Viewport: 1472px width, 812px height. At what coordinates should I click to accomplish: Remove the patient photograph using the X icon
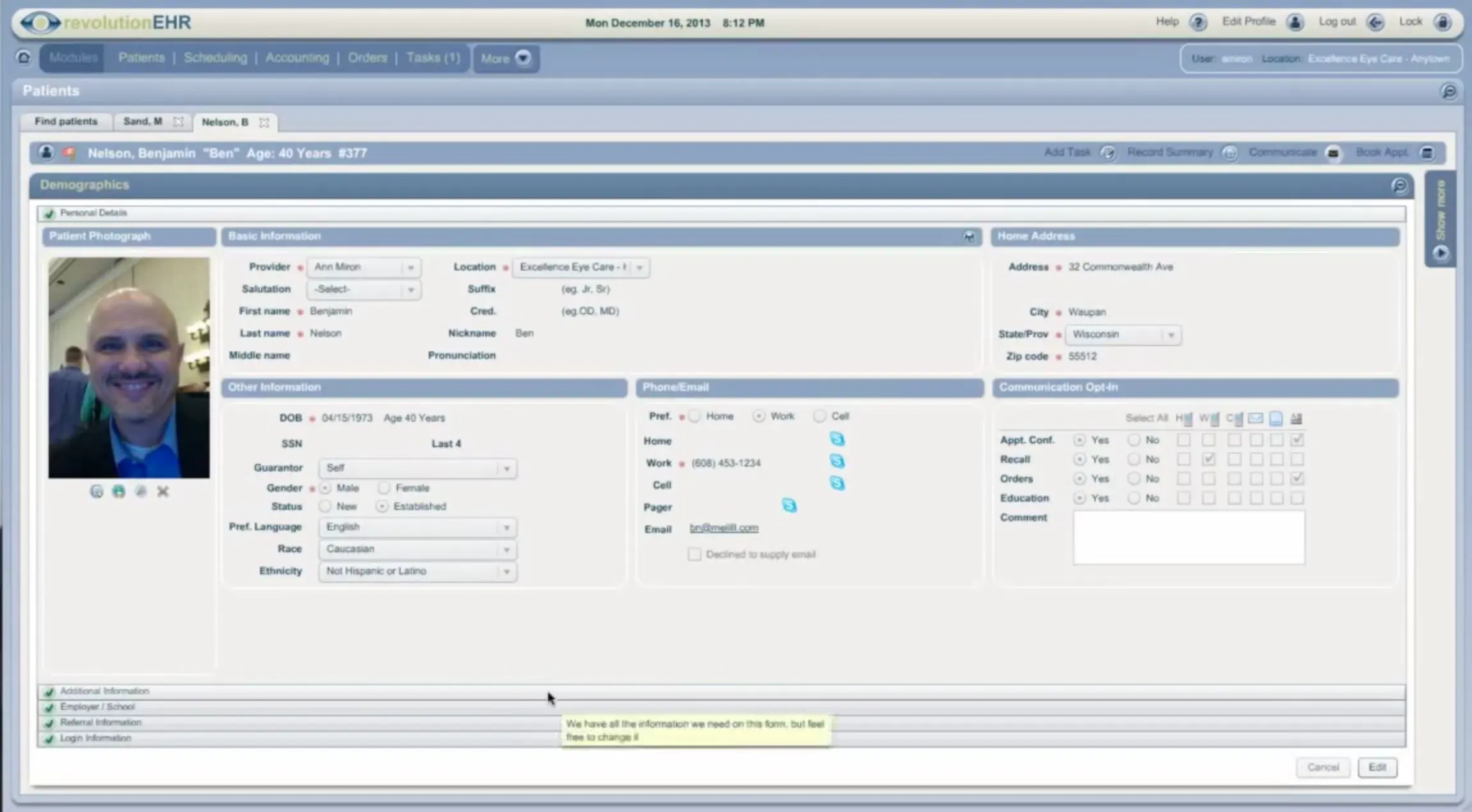(x=163, y=492)
